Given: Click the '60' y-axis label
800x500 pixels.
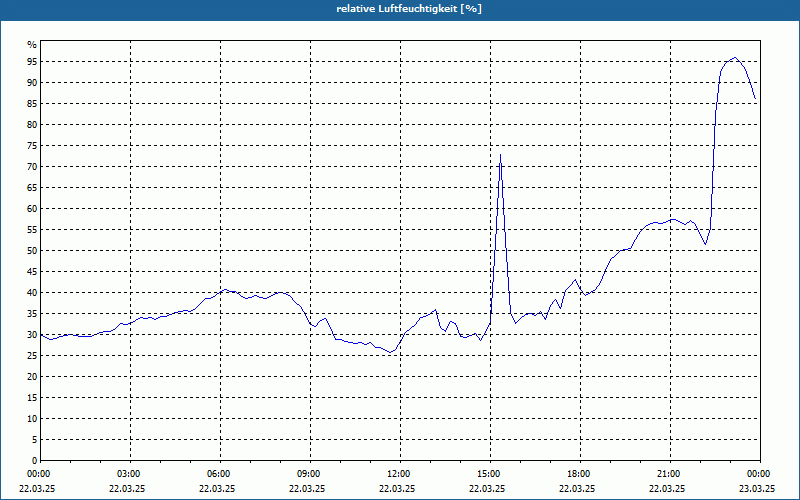Looking at the screenshot, I should (32, 209).
